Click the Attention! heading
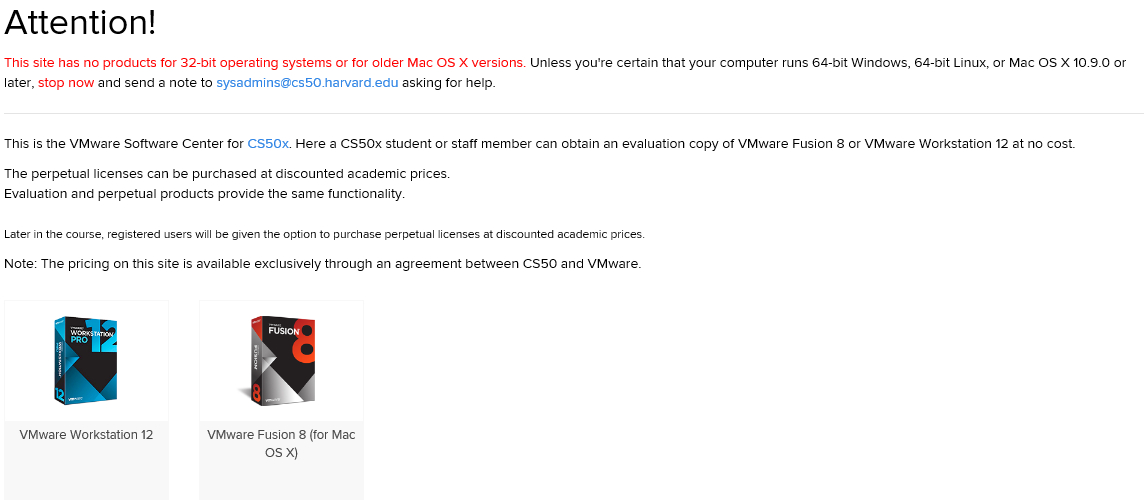 click(x=80, y=23)
